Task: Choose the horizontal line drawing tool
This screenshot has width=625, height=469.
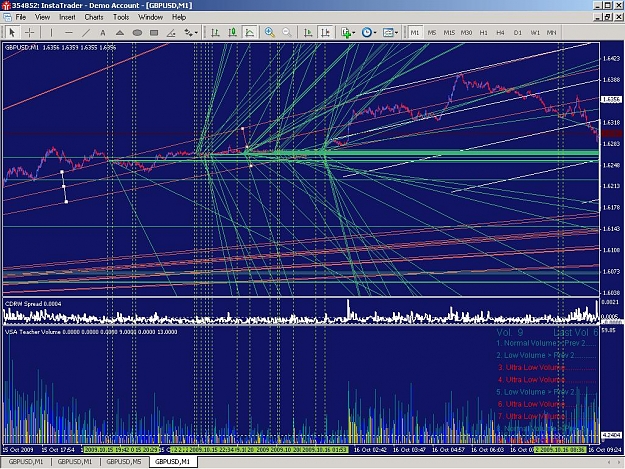Action: click(69, 33)
